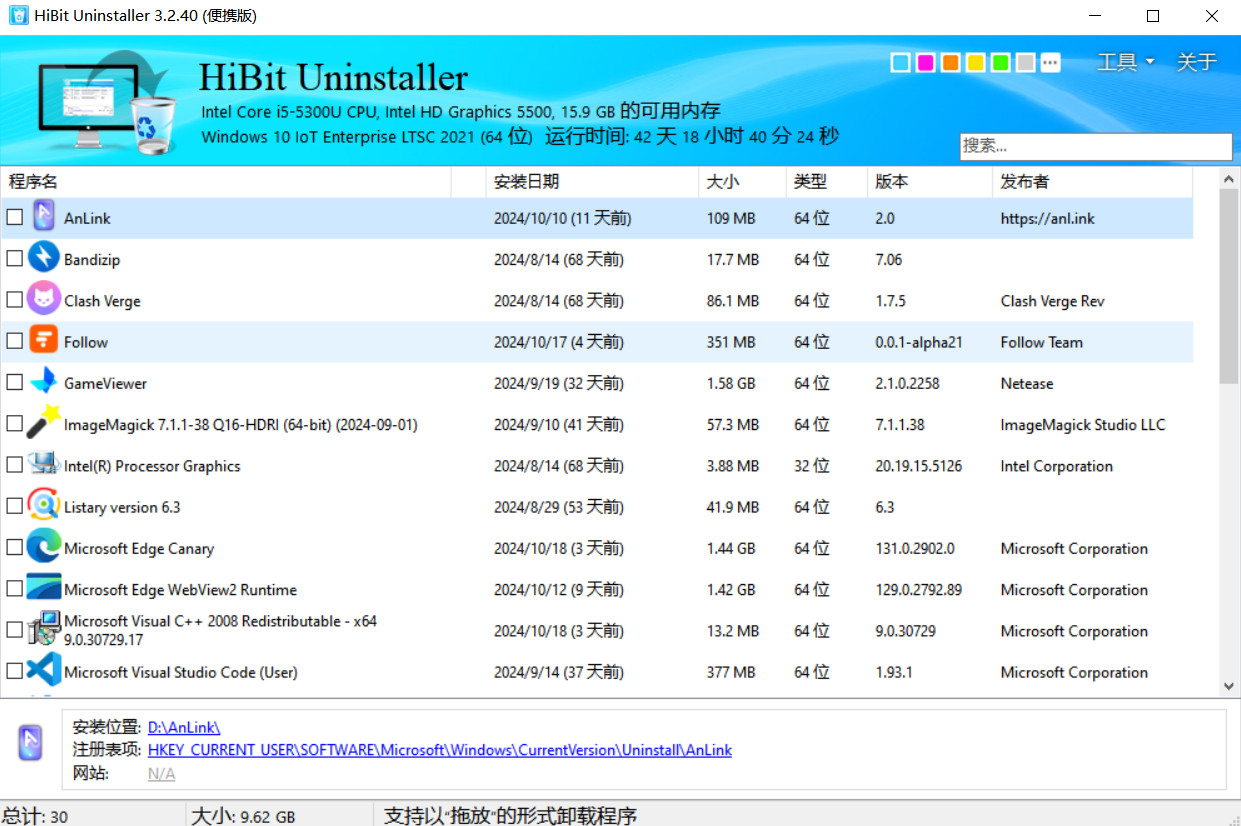The image size is (1241, 826).
Task: Click the Intel Processor Graphics icon
Action: [x=44, y=464]
